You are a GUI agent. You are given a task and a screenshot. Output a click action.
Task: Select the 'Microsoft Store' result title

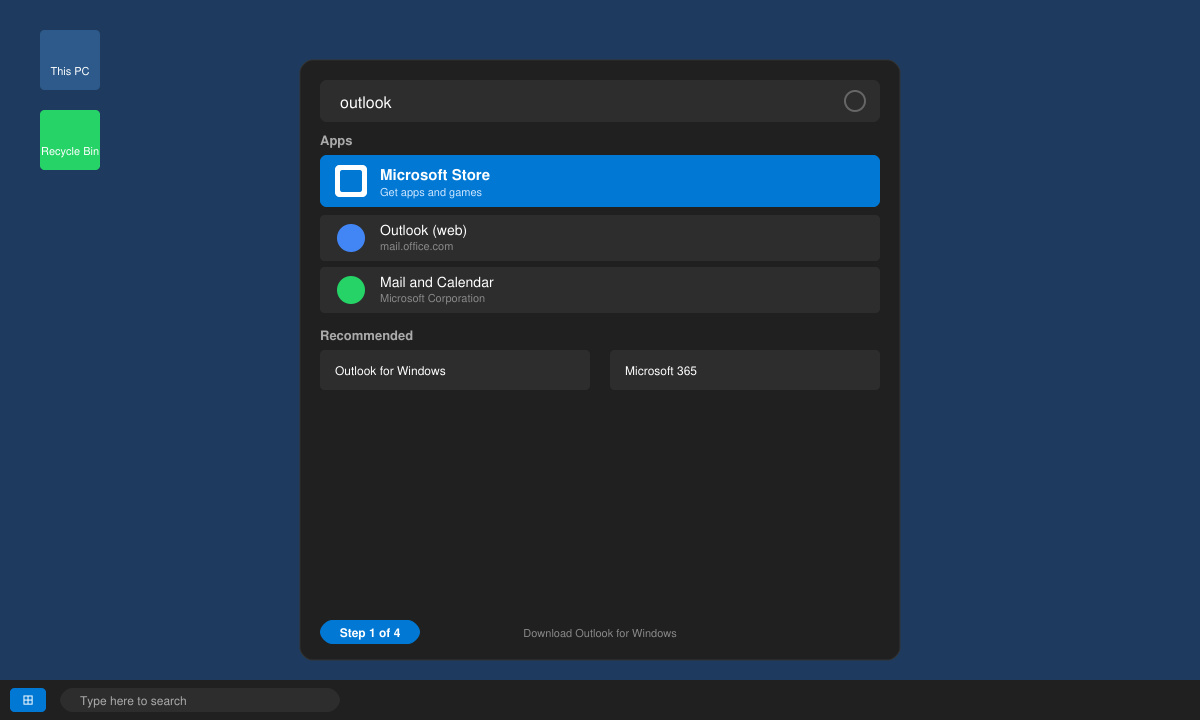tap(435, 175)
